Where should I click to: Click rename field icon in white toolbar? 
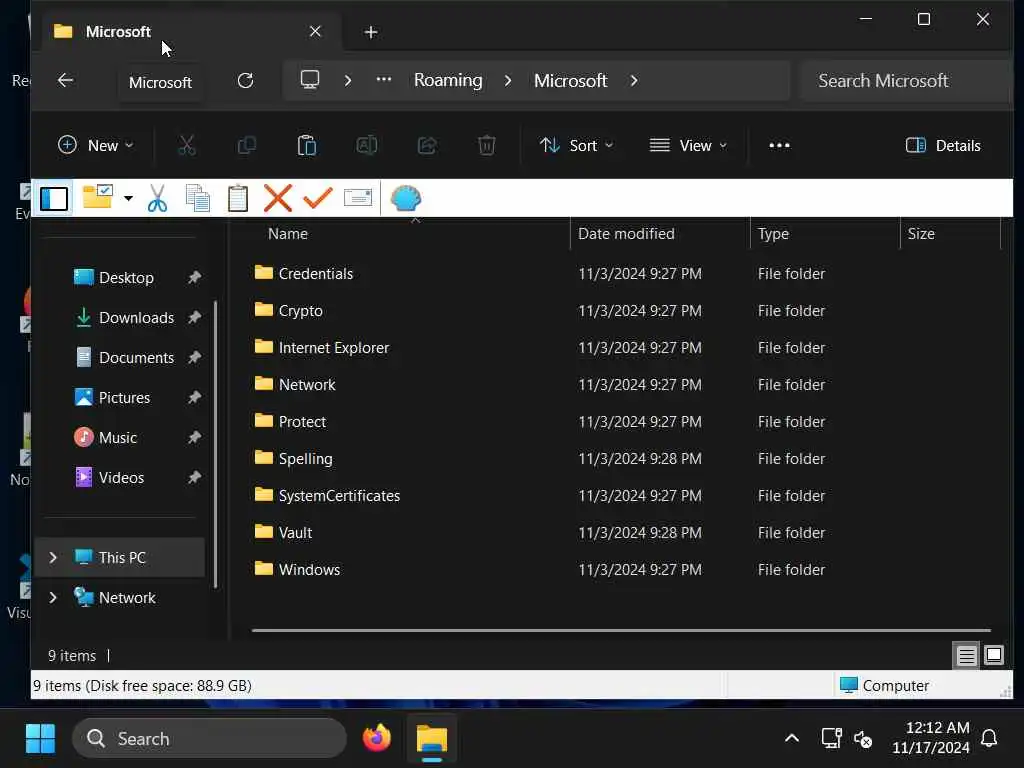click(358, 197)
